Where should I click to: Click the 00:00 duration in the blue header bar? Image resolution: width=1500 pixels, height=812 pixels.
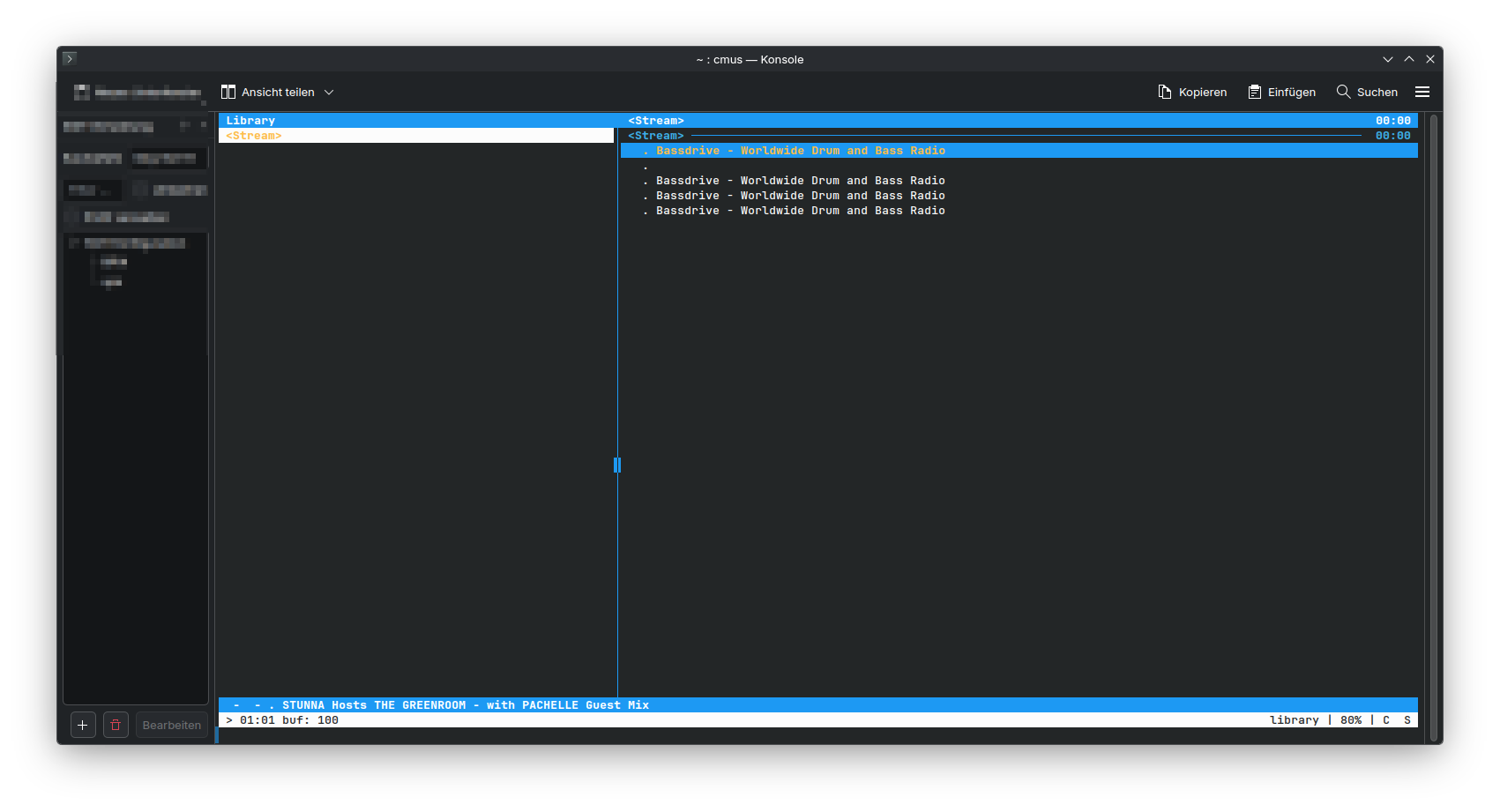point(1393,121)
